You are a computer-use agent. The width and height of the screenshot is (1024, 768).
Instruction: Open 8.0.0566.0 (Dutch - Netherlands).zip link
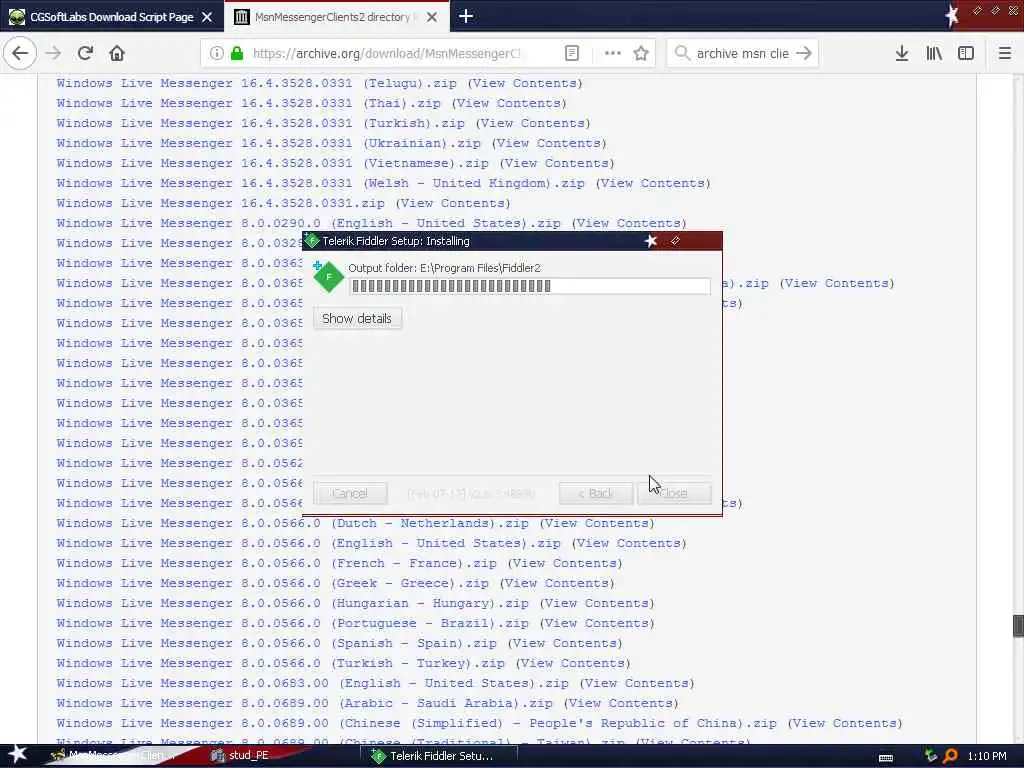pos(293,523)
